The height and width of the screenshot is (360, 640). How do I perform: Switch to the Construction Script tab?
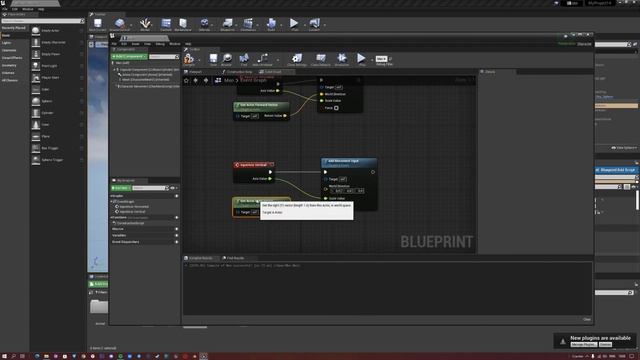point(238,72)
